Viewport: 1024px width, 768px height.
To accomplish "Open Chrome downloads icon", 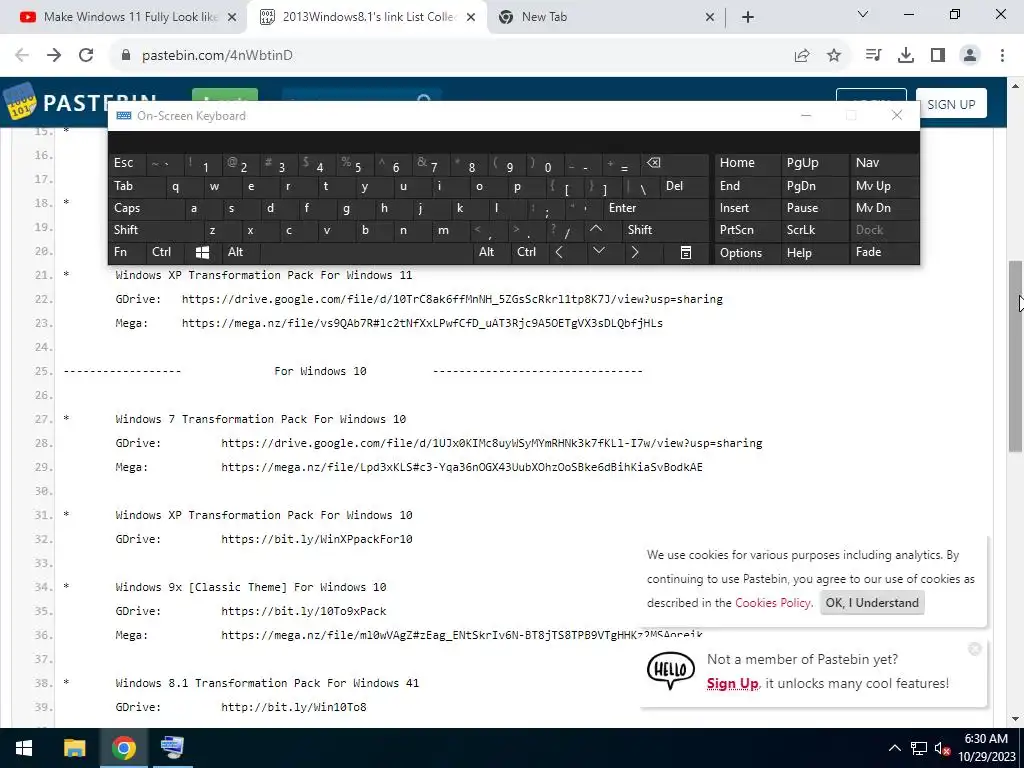I will [x=906, y=56].
